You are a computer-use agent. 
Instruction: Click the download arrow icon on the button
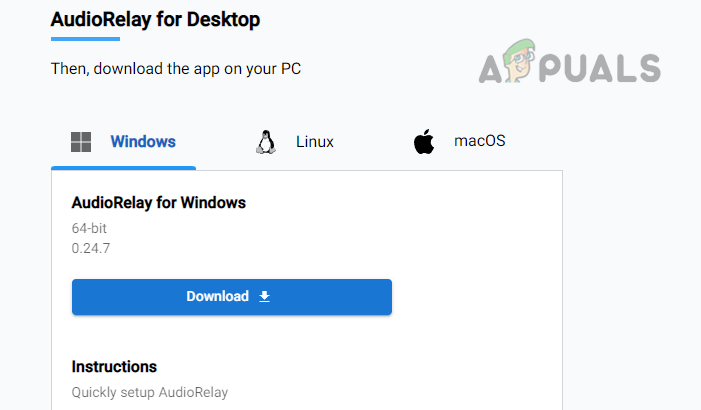(x=265, y=297)
